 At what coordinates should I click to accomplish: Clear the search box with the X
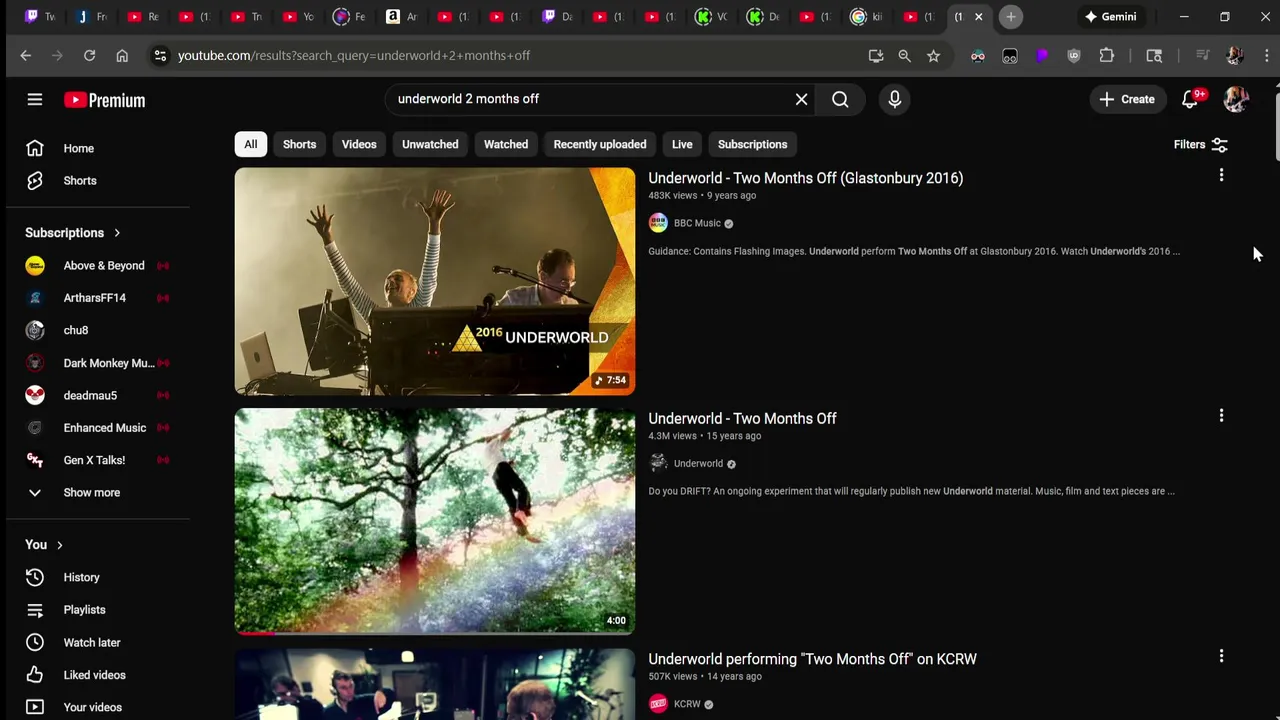[801, 99]
